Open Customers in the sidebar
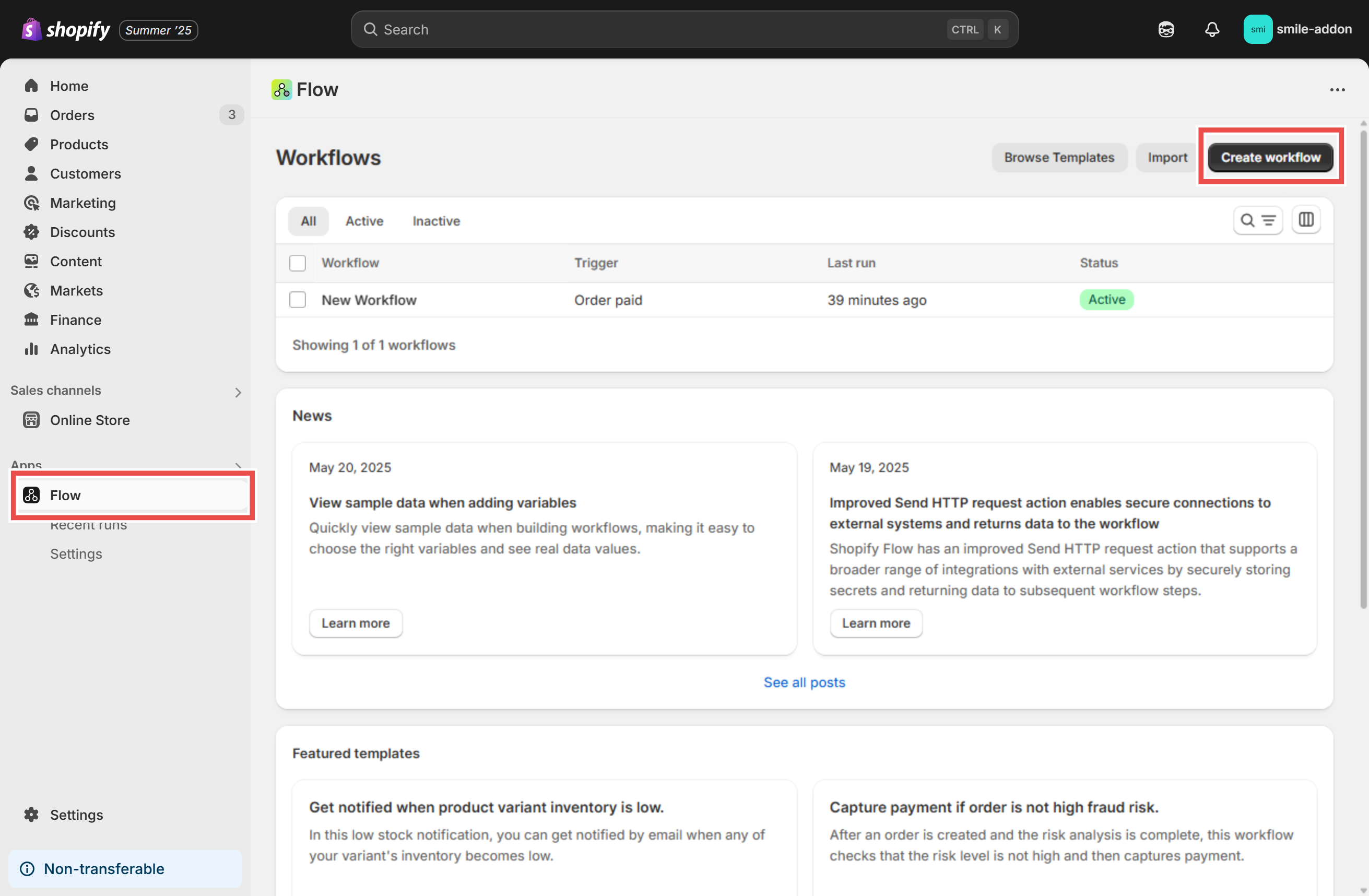The width and height of the screenshot is (1369, 896). (85, 174)
